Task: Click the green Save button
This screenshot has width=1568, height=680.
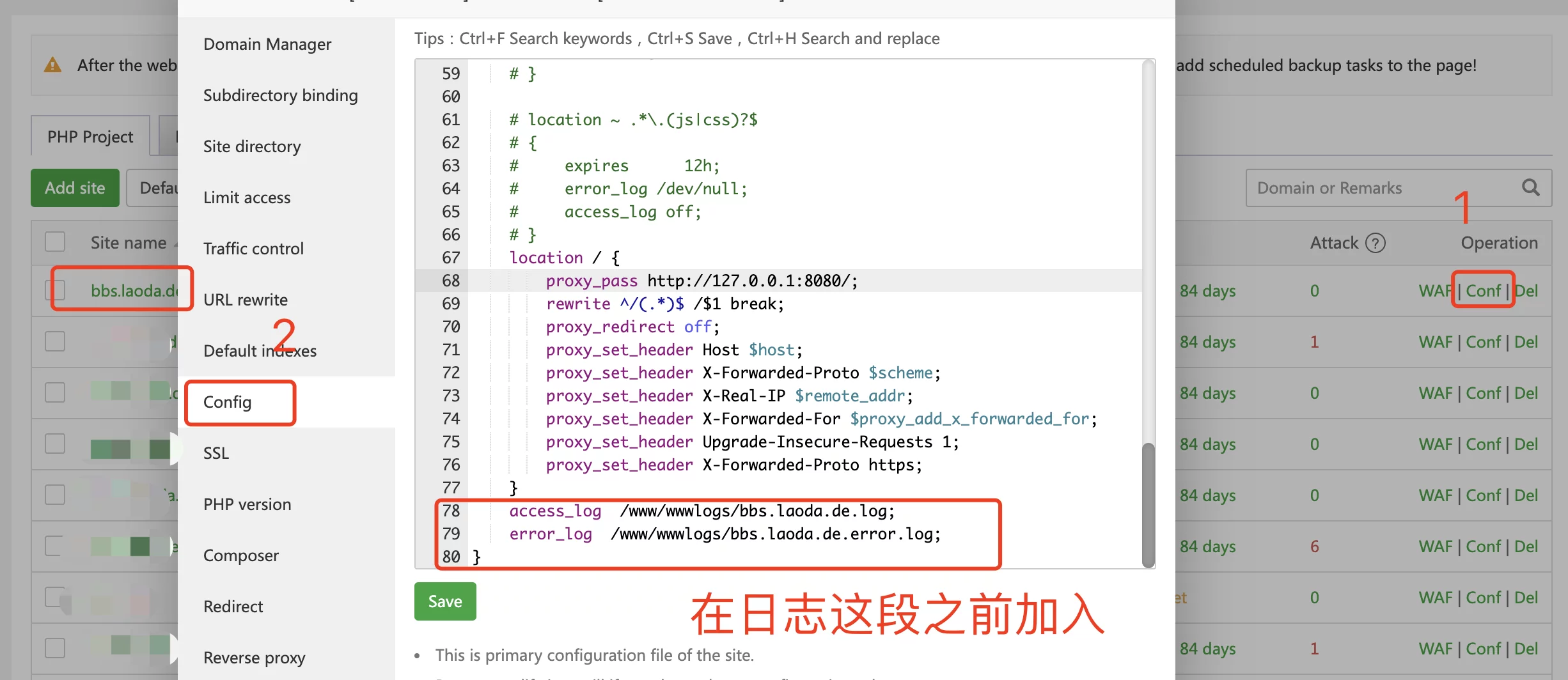Action: point(444,601)
